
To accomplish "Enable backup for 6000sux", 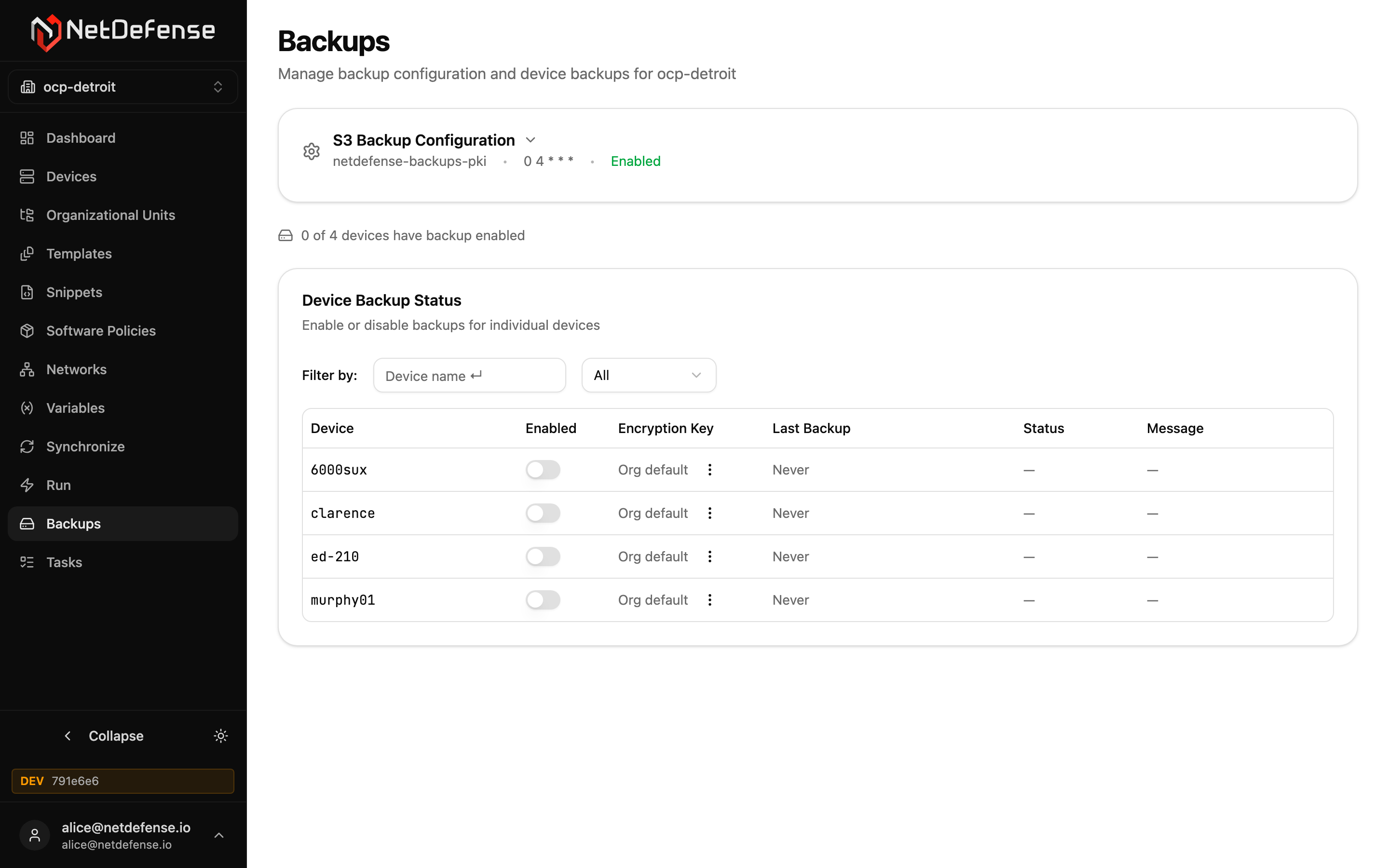I will pyautogui.click(x=543, y=470).
